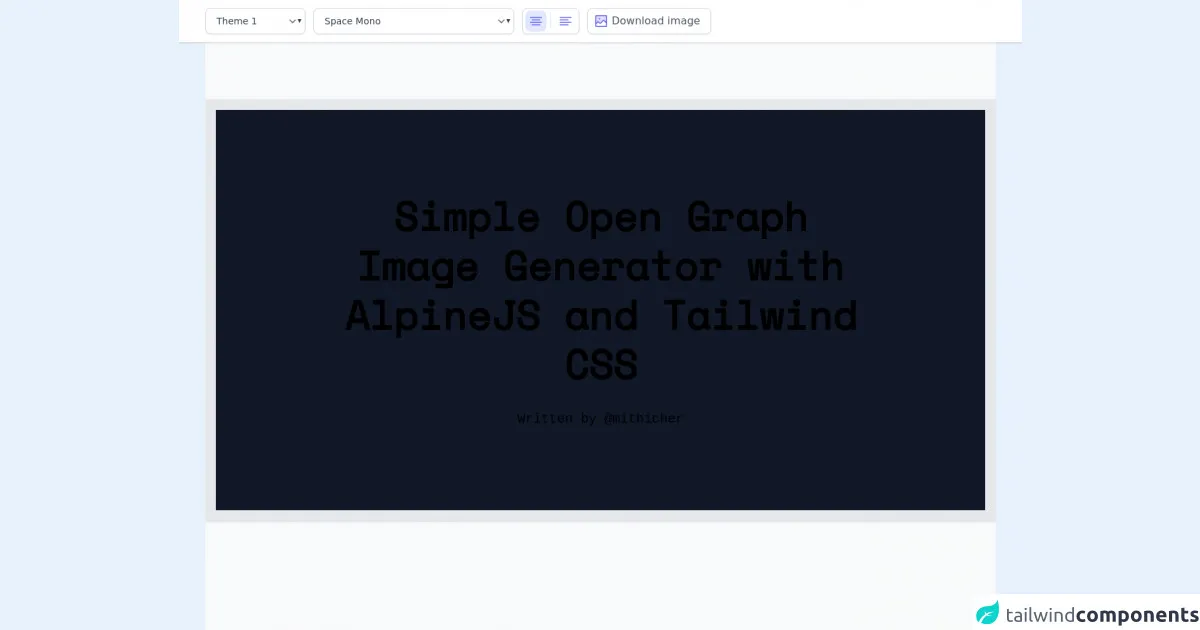Click the chevron arrow of Theme selector

[294, 21]
